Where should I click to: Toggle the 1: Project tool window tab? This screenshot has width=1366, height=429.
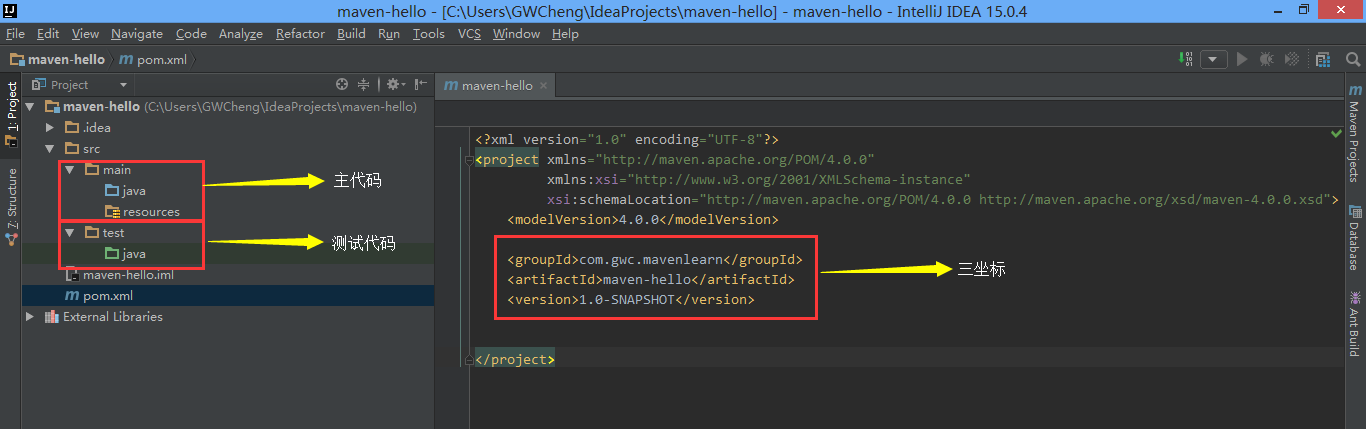11,114
